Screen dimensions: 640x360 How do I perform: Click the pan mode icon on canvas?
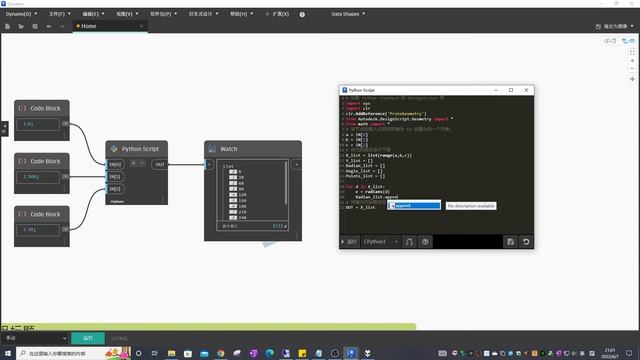(632, 79)
